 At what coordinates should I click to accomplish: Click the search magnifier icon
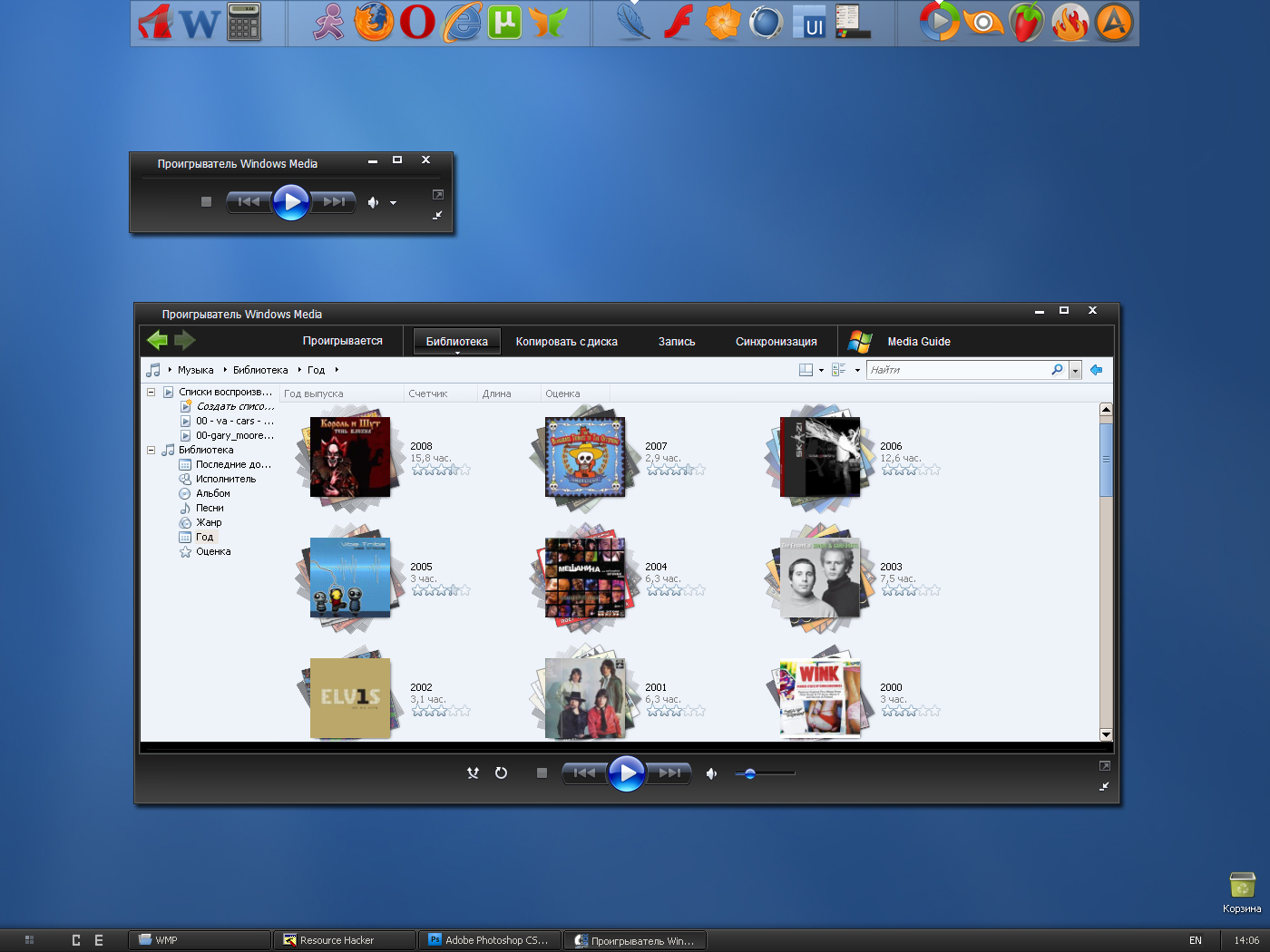[x=1057, y=370]
